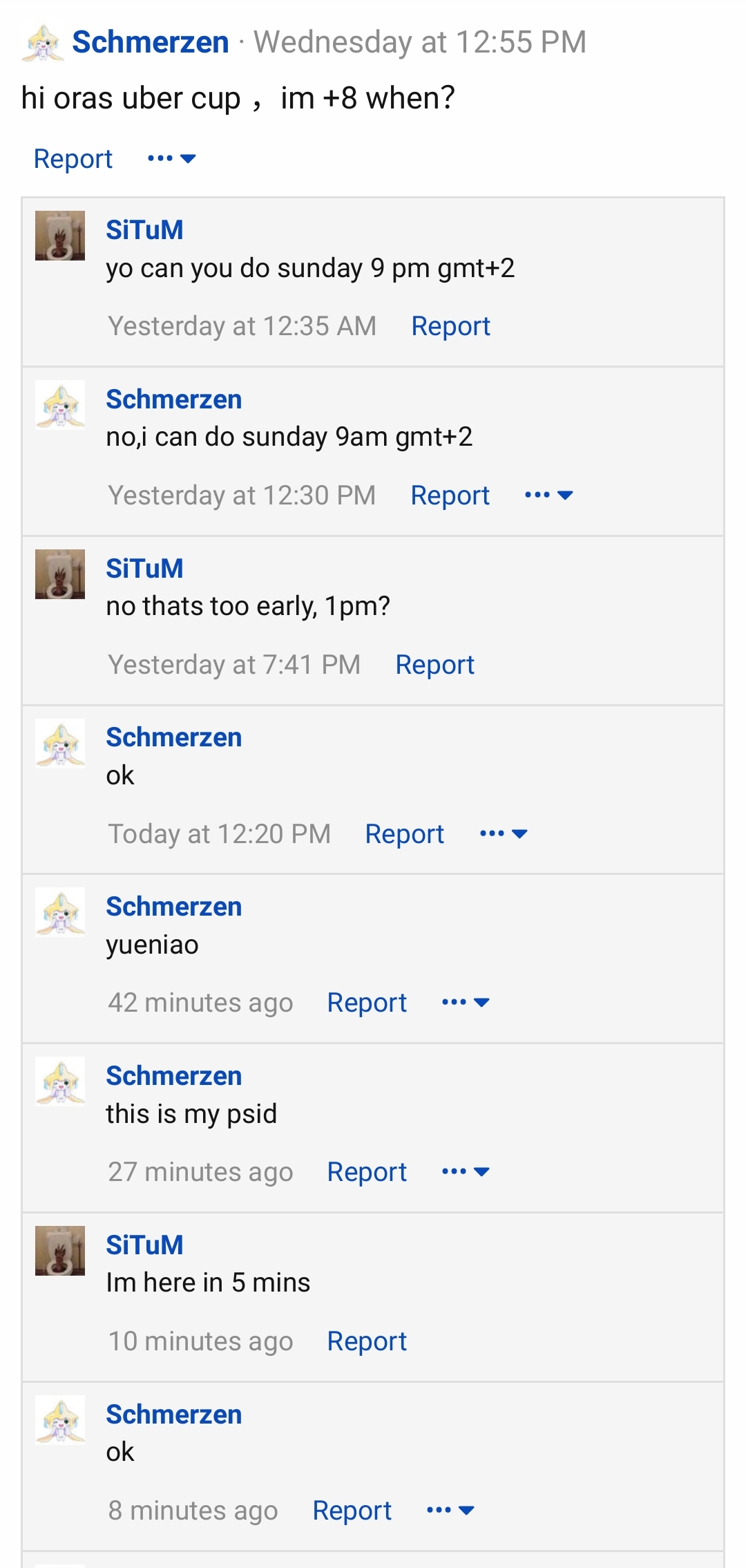
Task: Open Schmerzen's avatar on the psid comment
Action: pos(60,1081)
